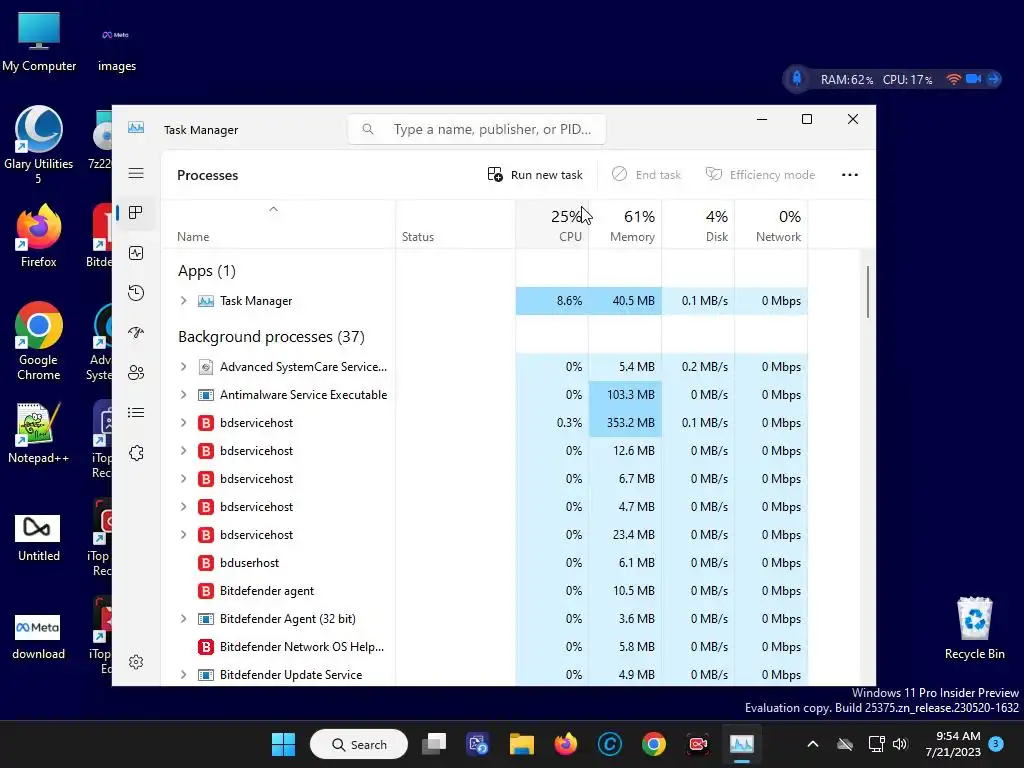The image size is (1024, 768).
Task: Click the camera icon in RAM/CPU widget
Action: point(973,79)
